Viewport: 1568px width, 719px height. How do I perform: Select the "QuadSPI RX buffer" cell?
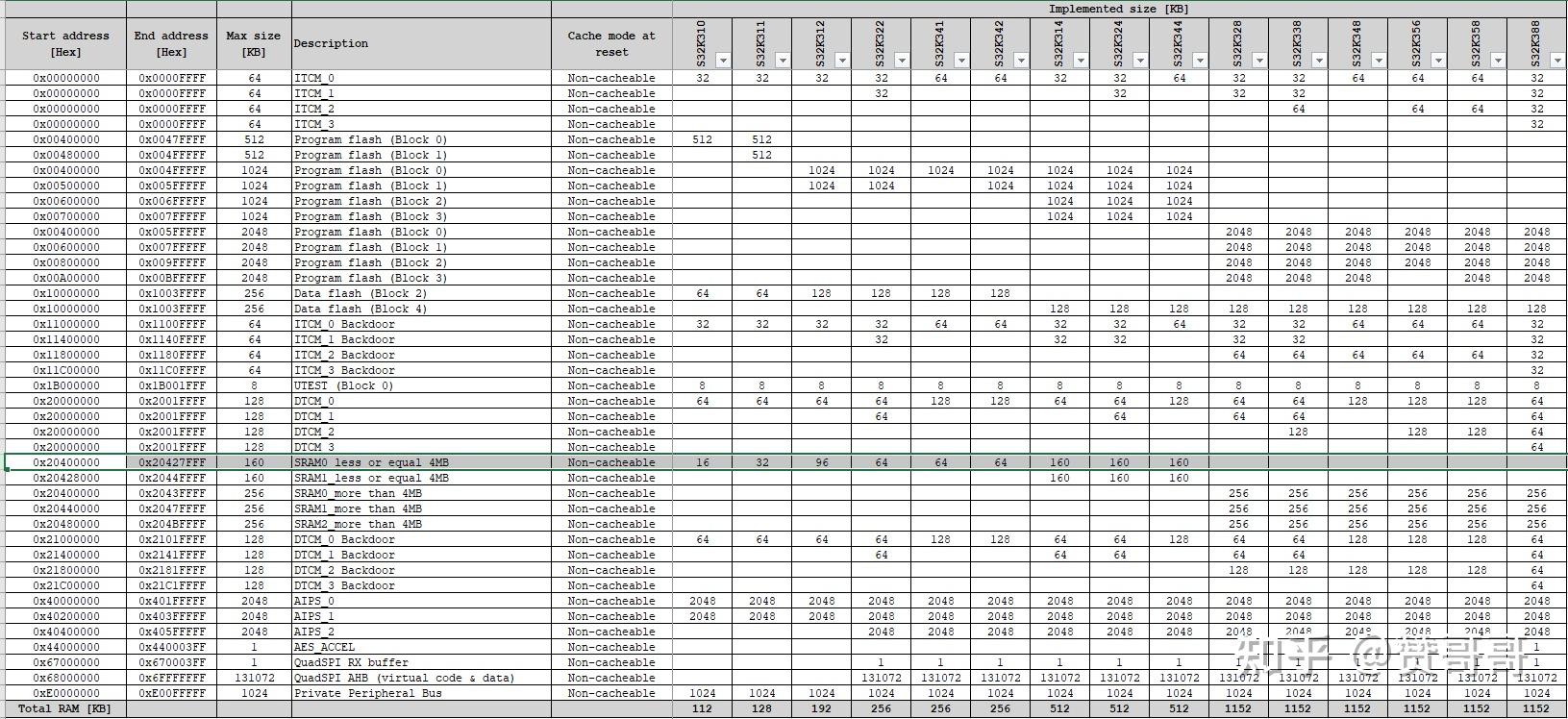[x=421, y=662]
